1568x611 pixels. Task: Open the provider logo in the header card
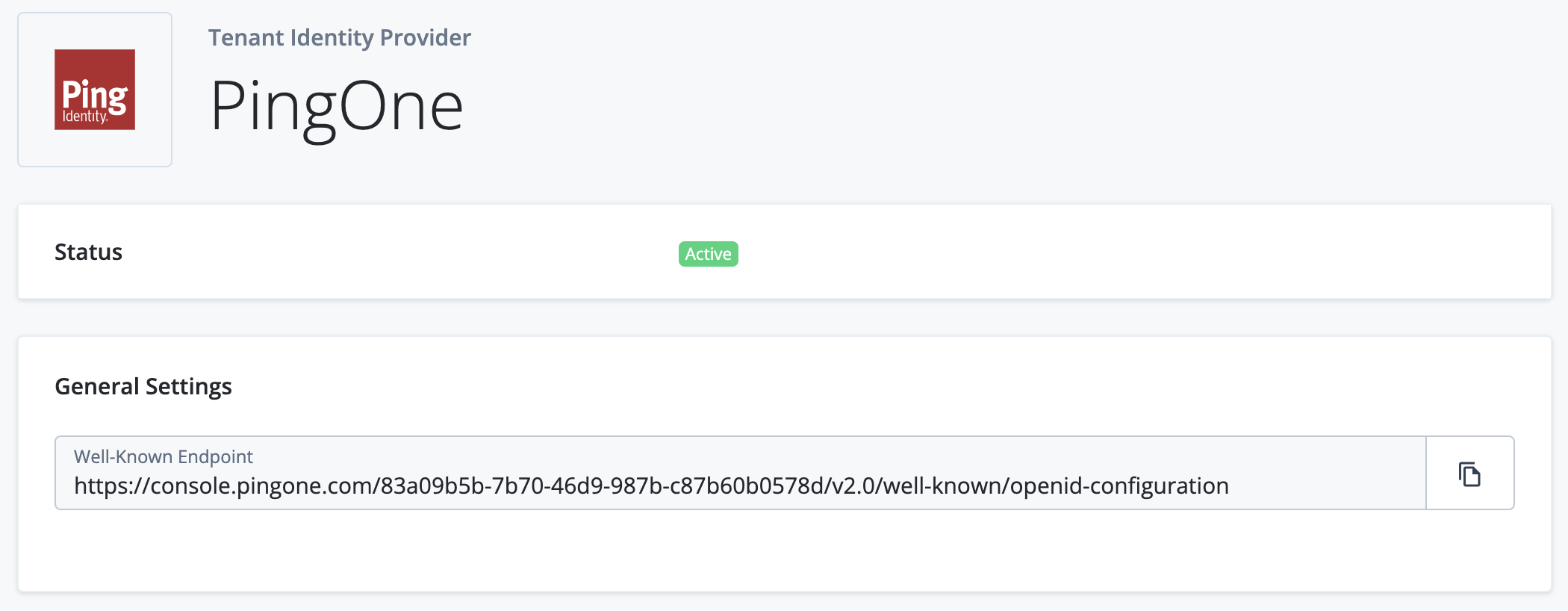95,90
